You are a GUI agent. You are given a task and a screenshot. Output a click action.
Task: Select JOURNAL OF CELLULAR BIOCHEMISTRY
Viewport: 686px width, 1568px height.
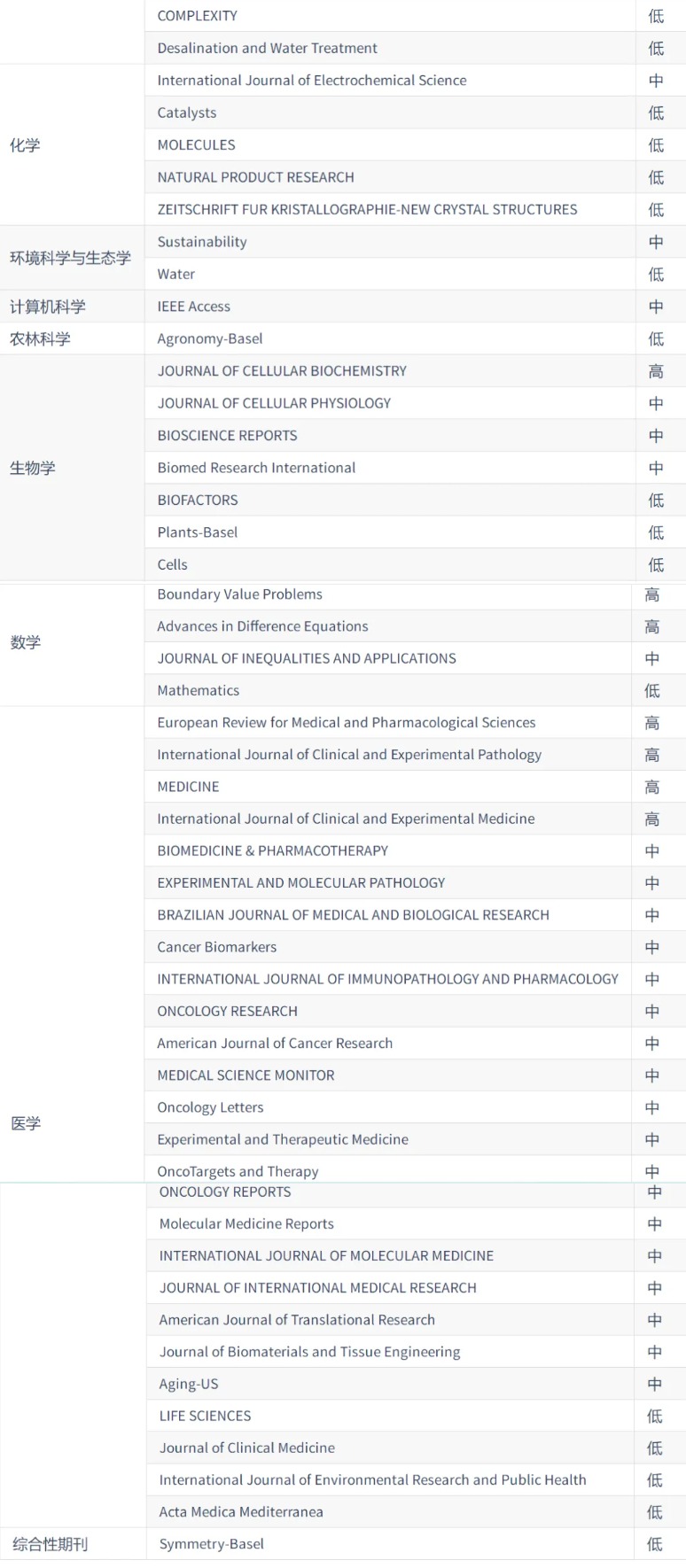click(x=282, y=371)
